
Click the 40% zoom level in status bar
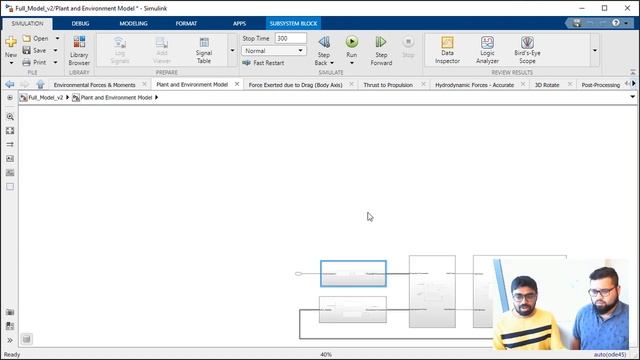(x=326, y=354)
